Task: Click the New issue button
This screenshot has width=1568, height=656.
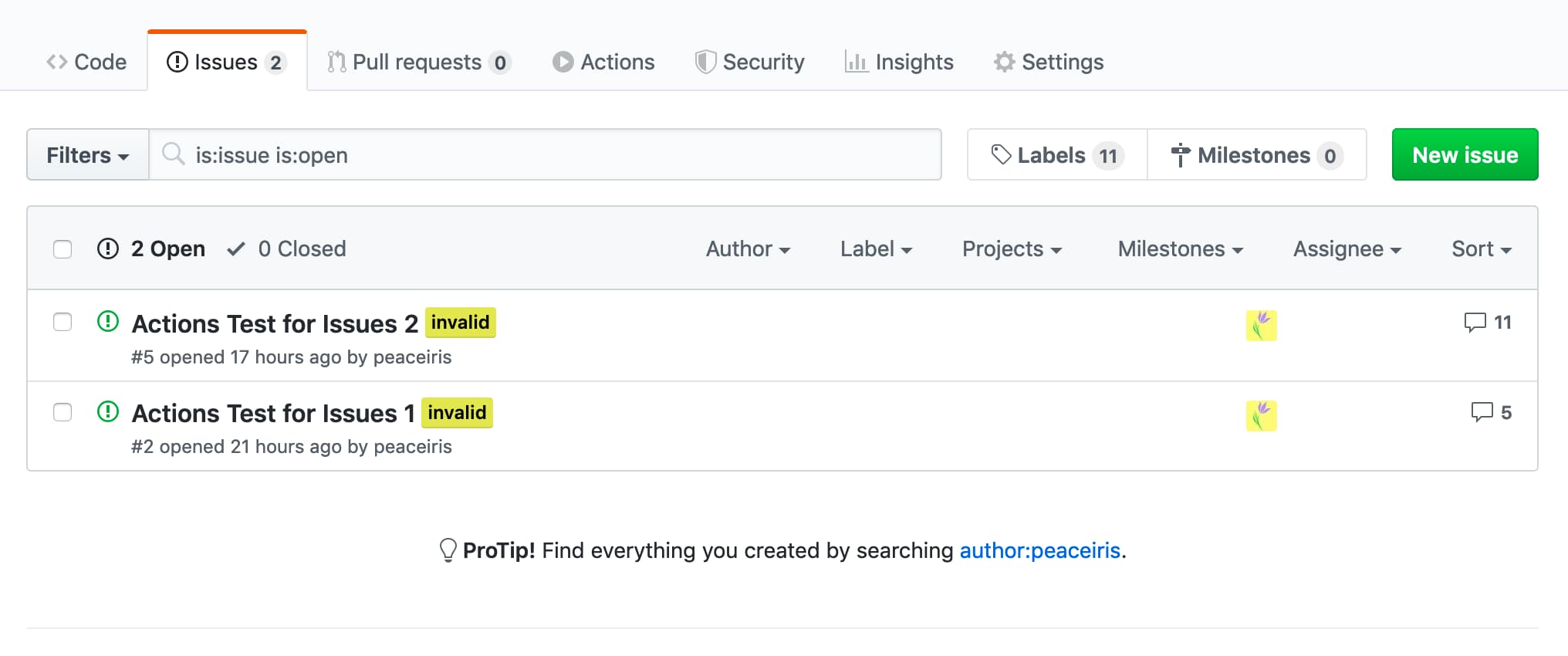Action: [x=1464, y=154]
